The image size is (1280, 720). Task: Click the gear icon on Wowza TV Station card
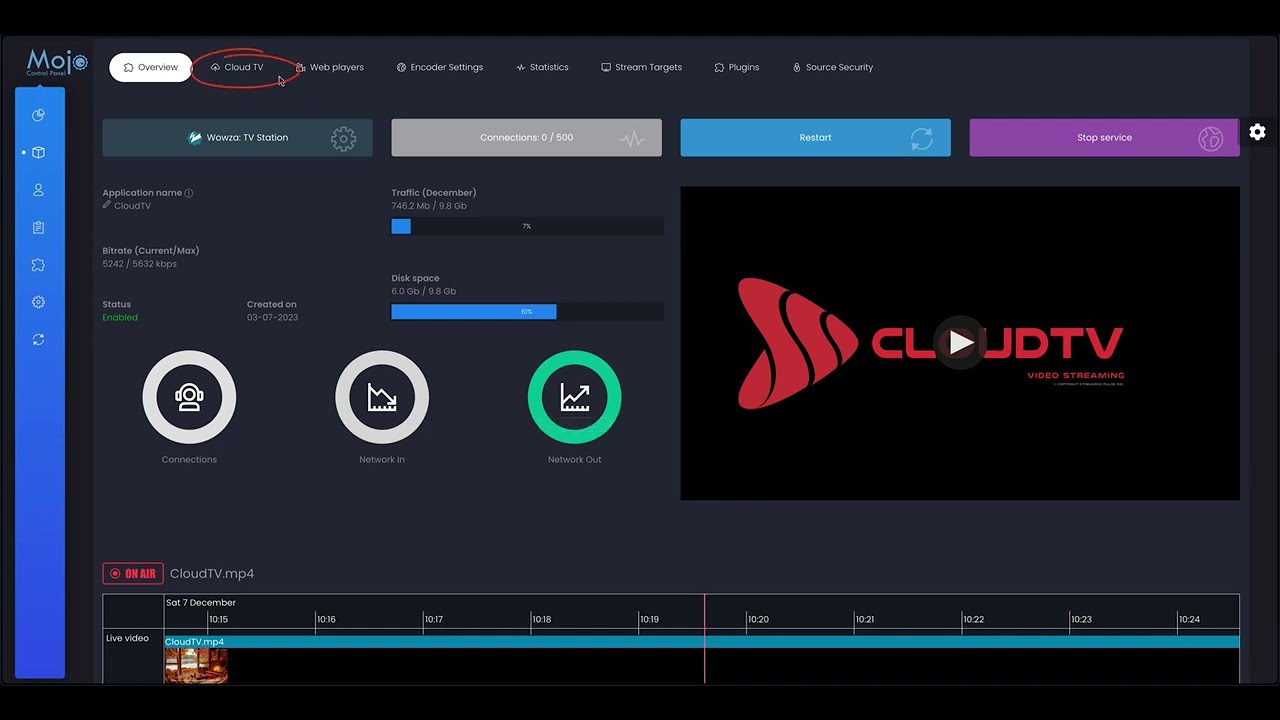[x=343, y=139]
